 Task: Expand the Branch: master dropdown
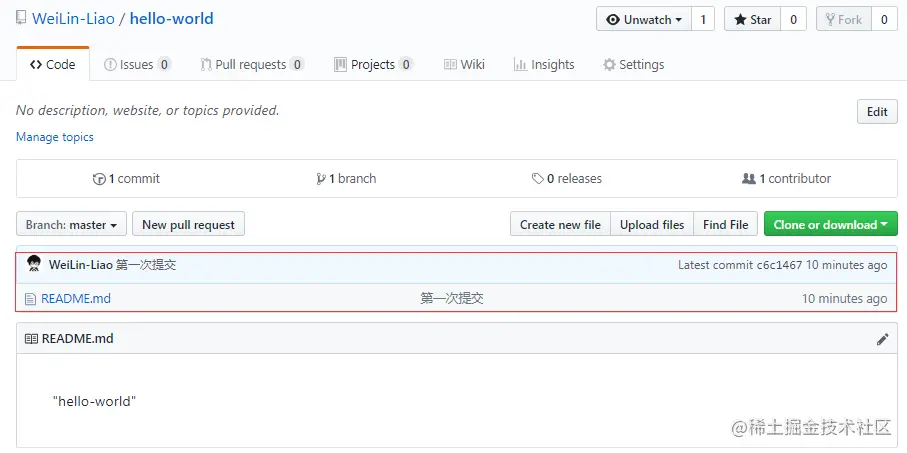pyautogui.click(x=71, y=224)
